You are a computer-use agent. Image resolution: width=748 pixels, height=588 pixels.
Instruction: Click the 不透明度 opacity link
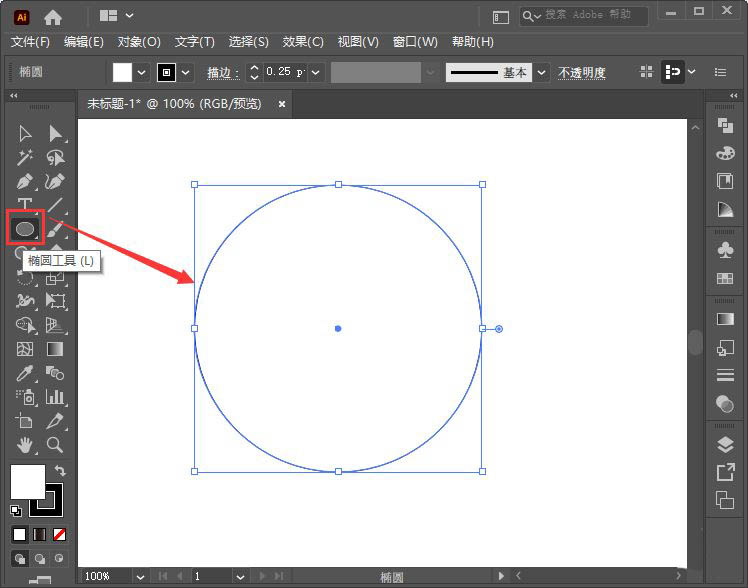[581, 73]
